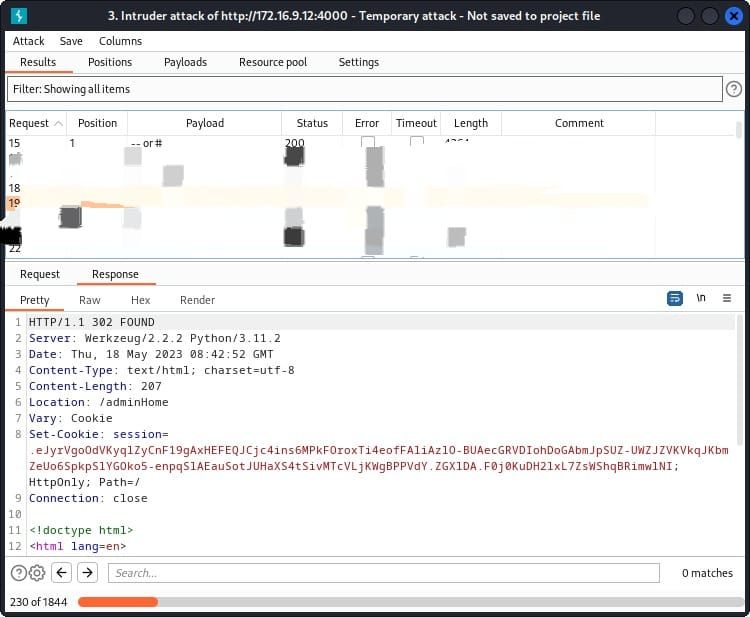
Task: Click the '230 of 1844' progress text
Action: click(x=38, y=602)
